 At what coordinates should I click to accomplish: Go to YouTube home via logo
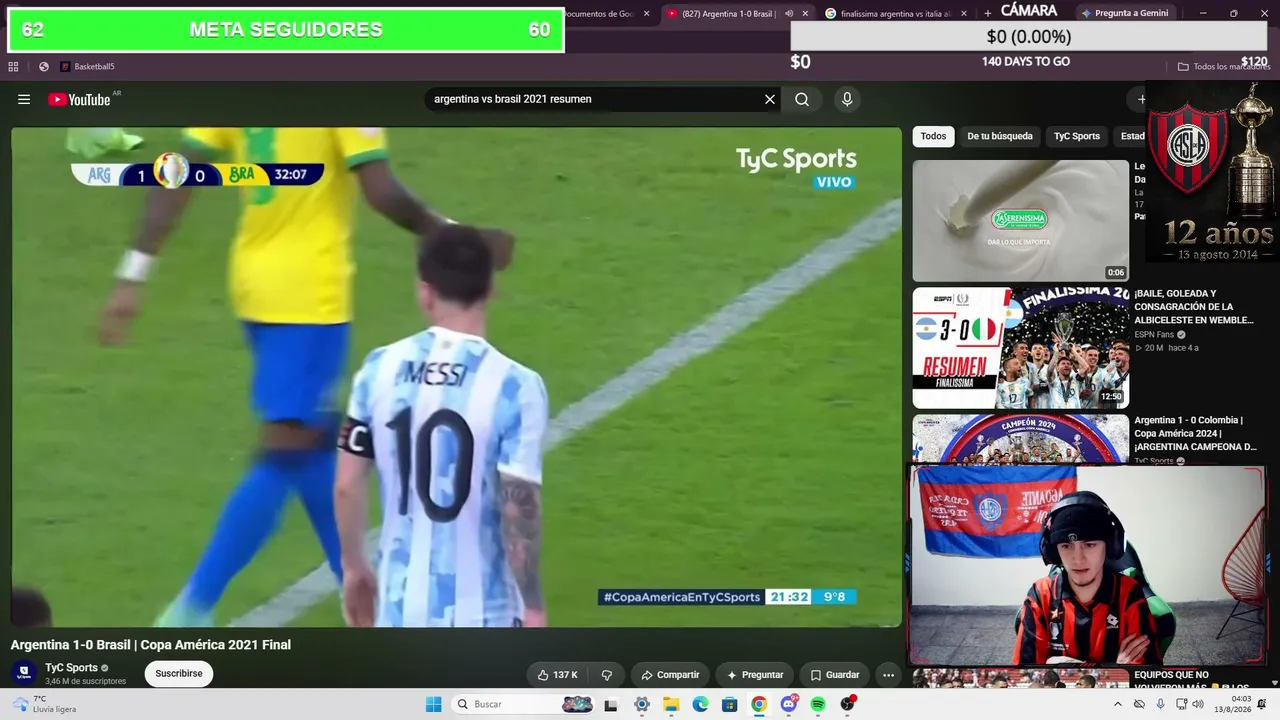[x=79, y=99]
